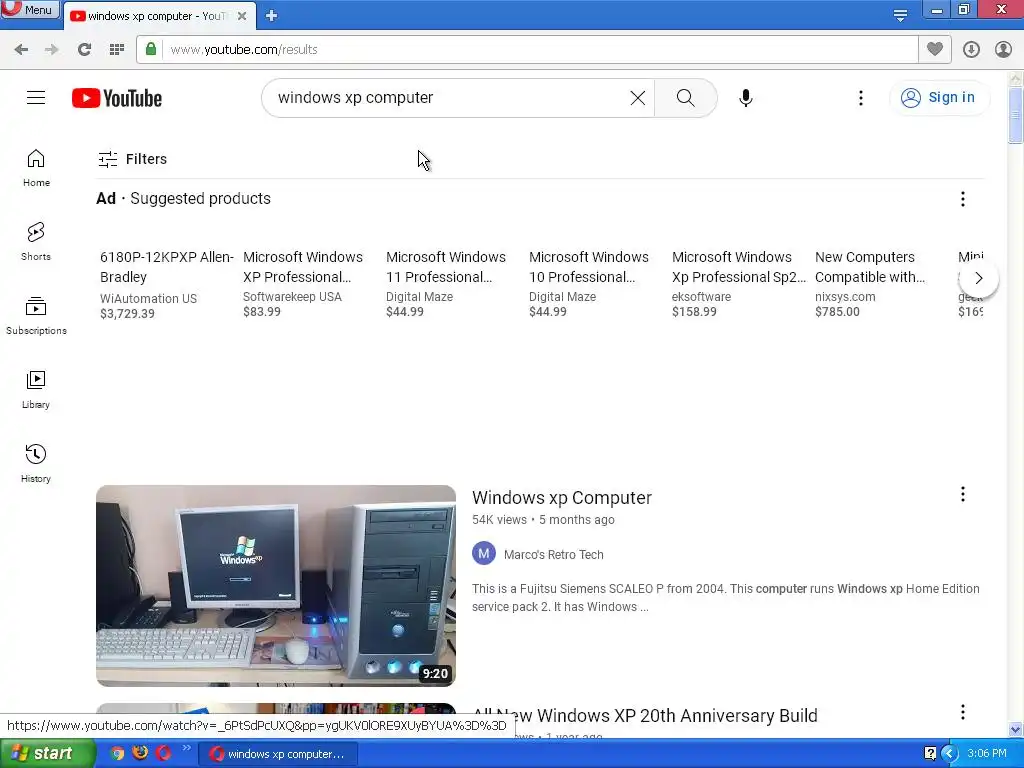Open the Marco's Retro Tech channel name
This screenshot has height=768, width=1024.
(554, 554)
